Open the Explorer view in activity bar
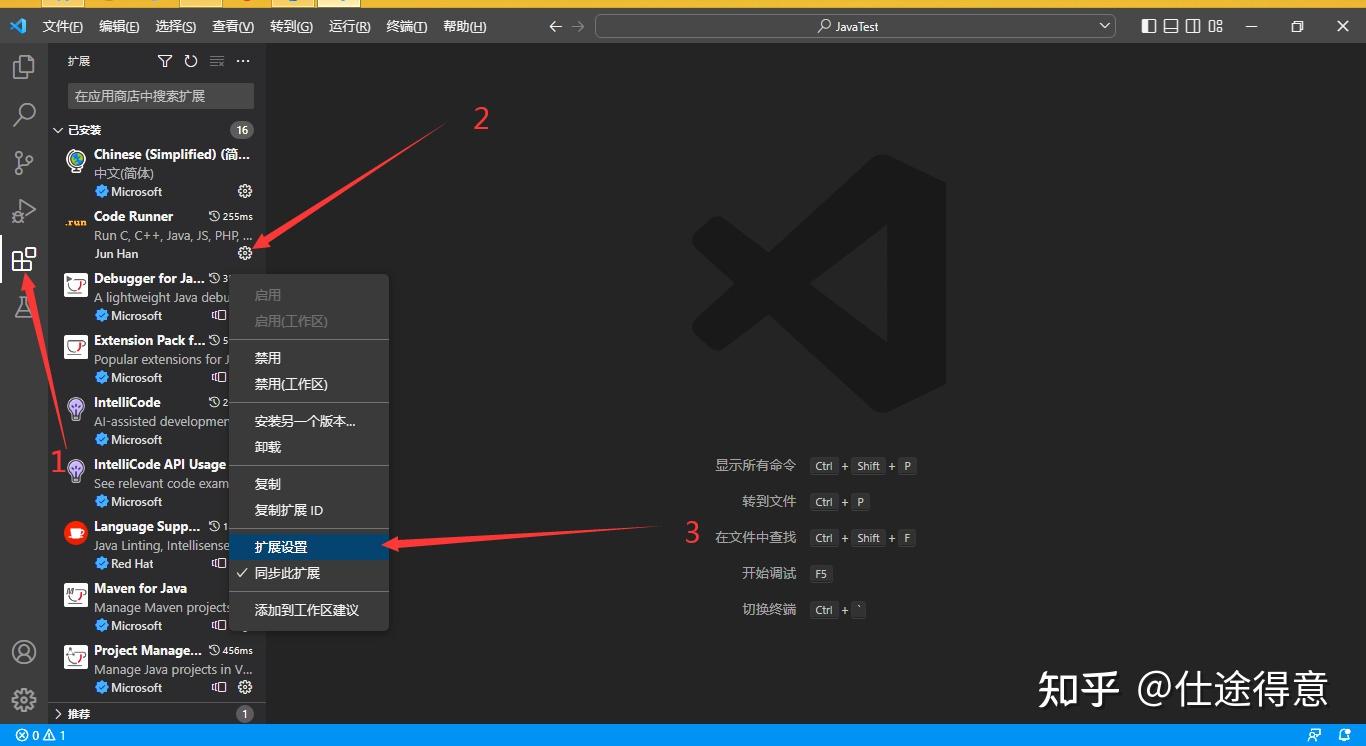This screenshot has height=746, width=1366. pos(24,67)
